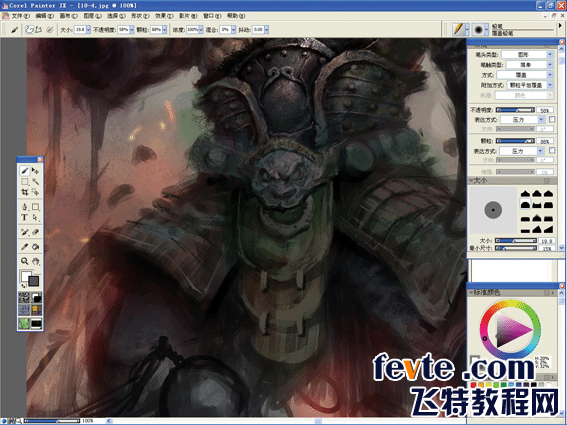Select the Magic Wand tool
This screenshot has height=425, width=567.
coord(35,181)
